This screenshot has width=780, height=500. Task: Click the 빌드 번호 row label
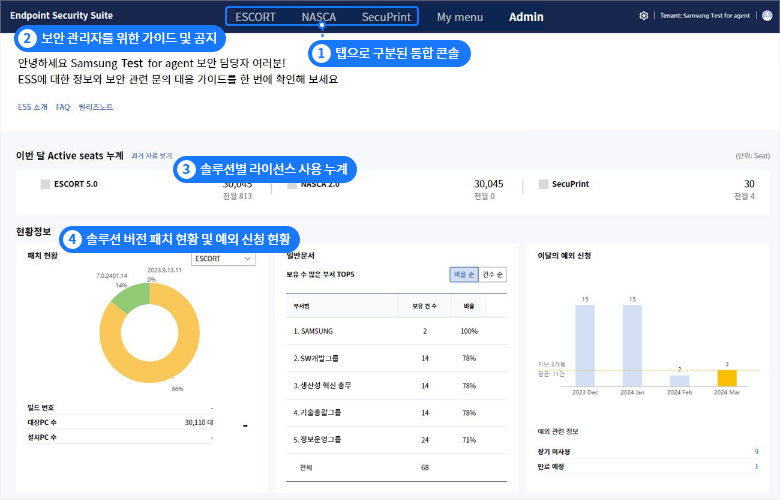point(41,407)
